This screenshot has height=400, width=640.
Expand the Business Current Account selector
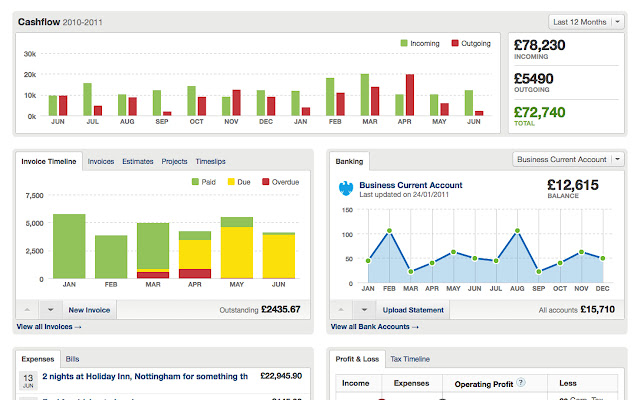click(567, 159)
